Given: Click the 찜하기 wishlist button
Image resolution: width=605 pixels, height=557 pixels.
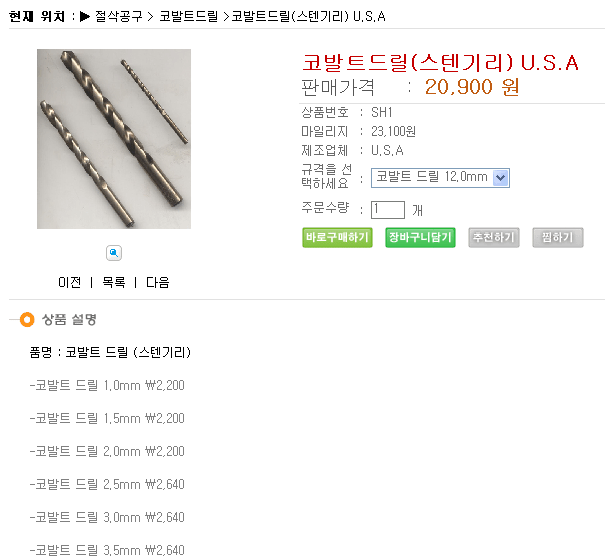Looking at the screenshot, I should coord(558,237).
